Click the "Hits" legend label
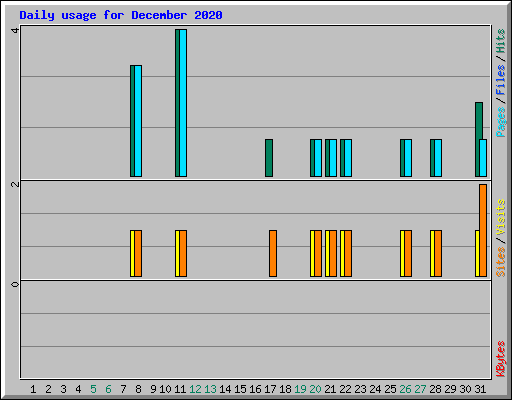Image resolution: width=512 pixels, height=400 pixels. [500, 41]
